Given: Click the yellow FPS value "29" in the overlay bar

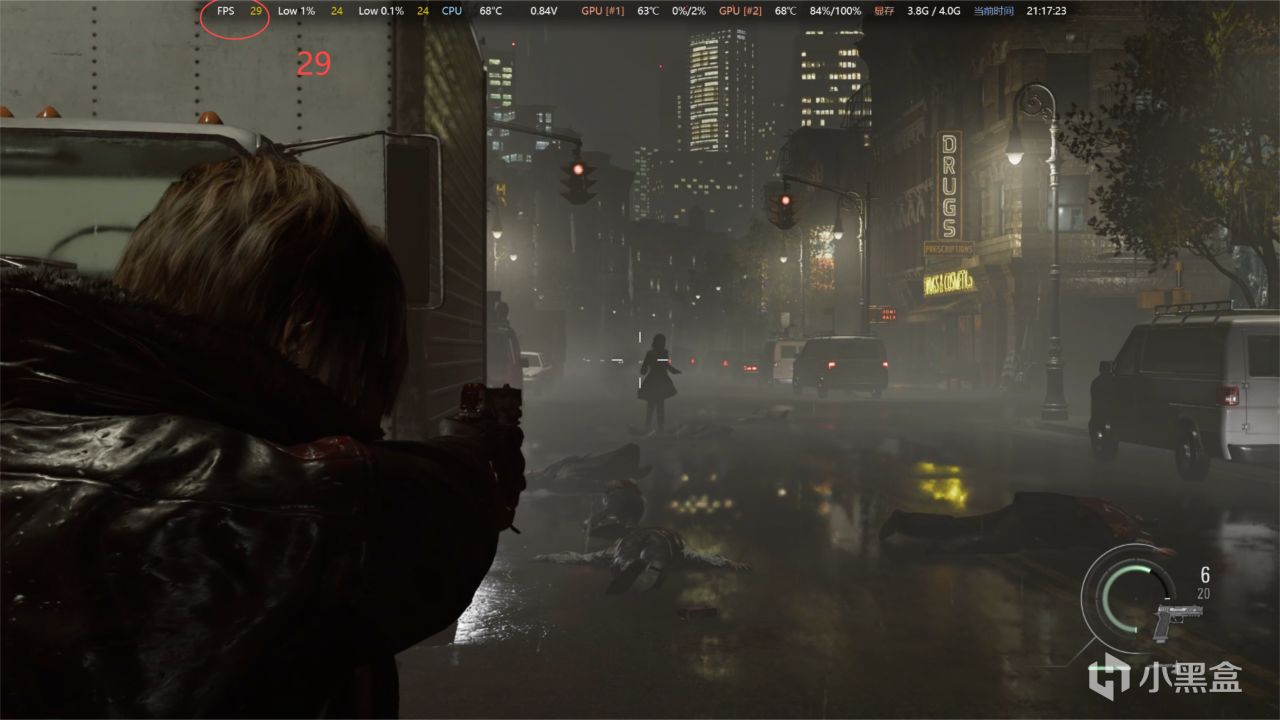Looking at the screenshot, I should click(256, 11).
